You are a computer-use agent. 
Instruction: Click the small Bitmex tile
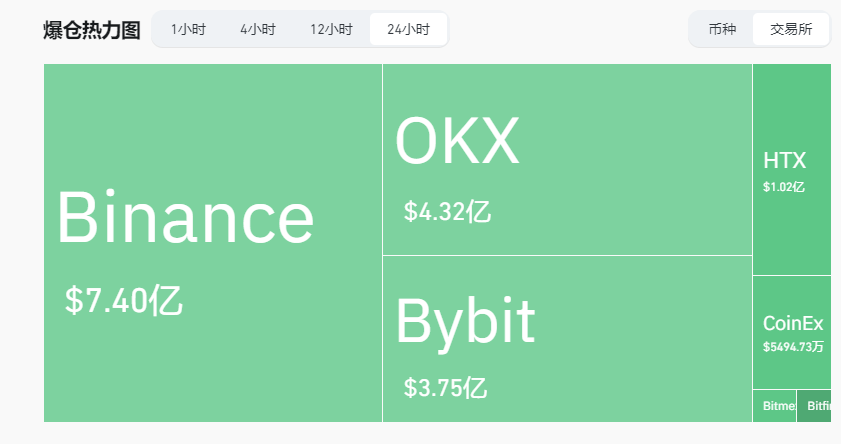[x=775, y=406]
